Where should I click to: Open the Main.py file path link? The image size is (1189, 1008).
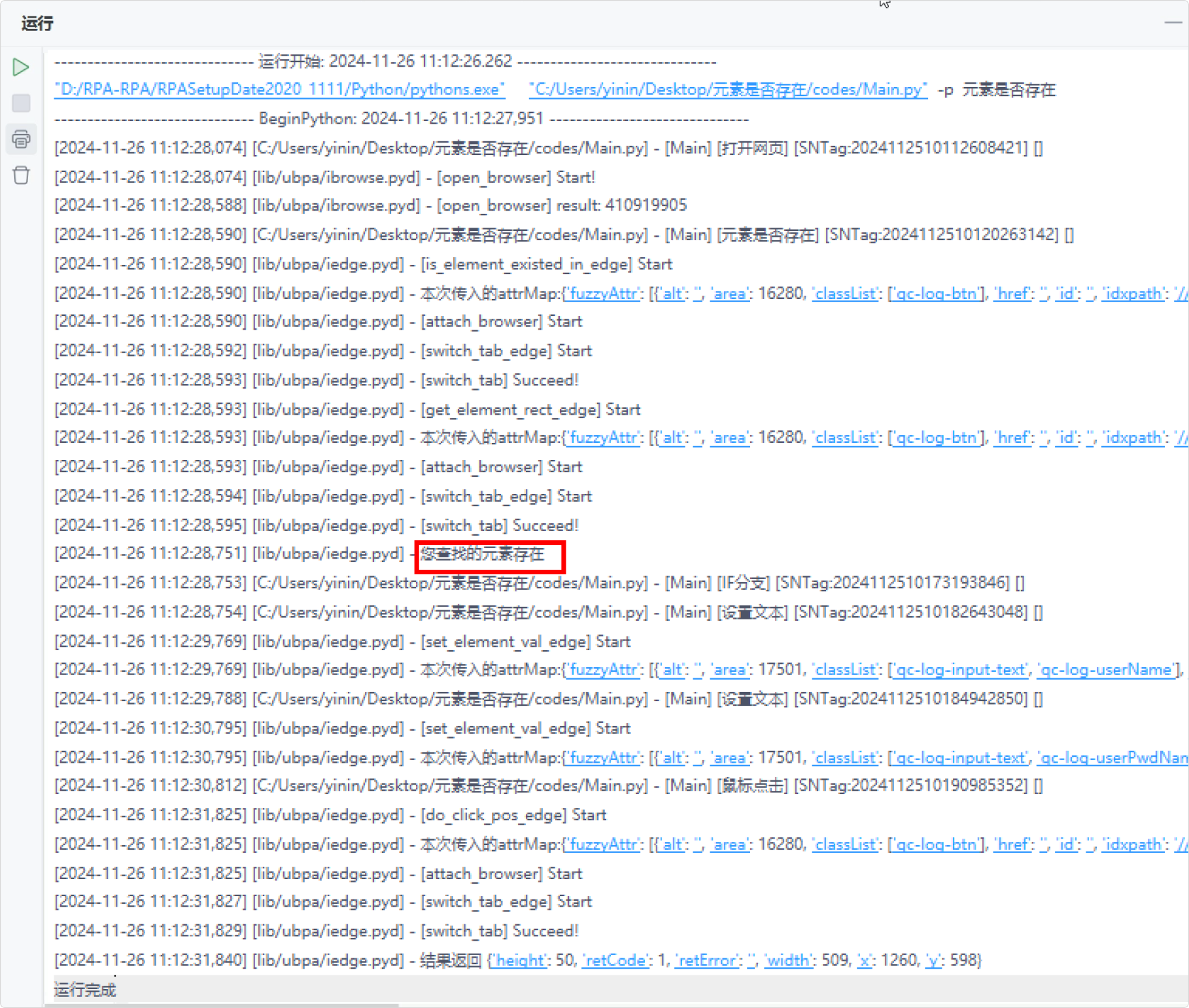[728, 90]
